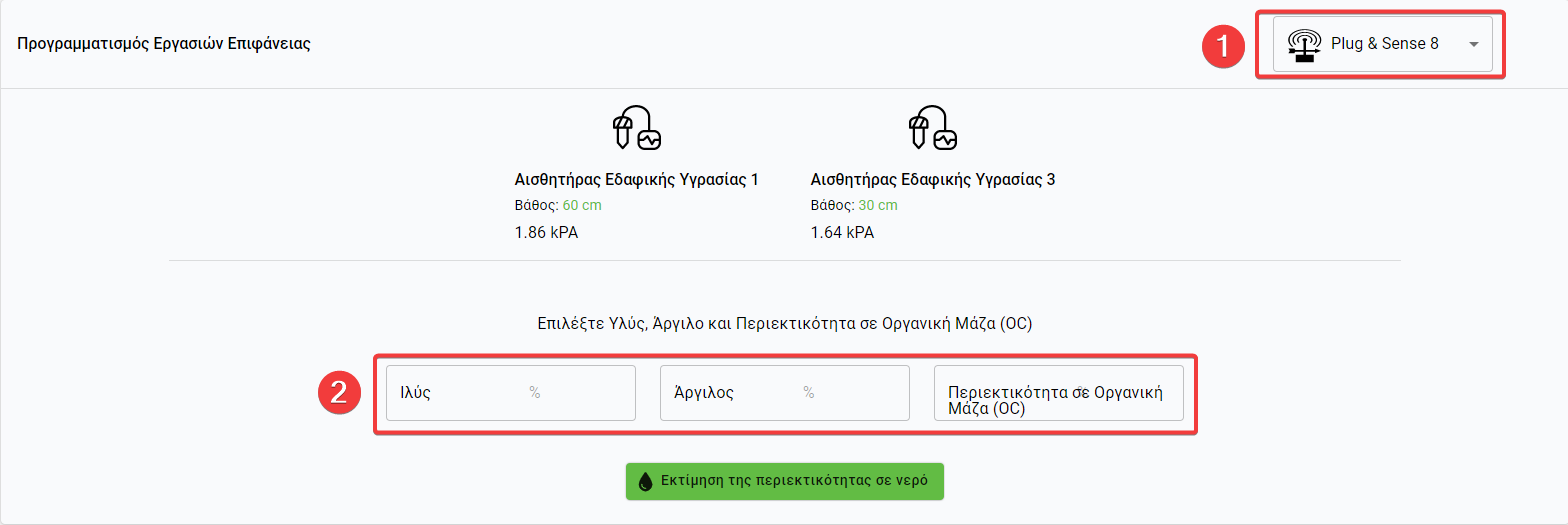Screen dimensions: 1568x525
Task: Click the 1.86 kPA sensor reading
Action: 546,233
